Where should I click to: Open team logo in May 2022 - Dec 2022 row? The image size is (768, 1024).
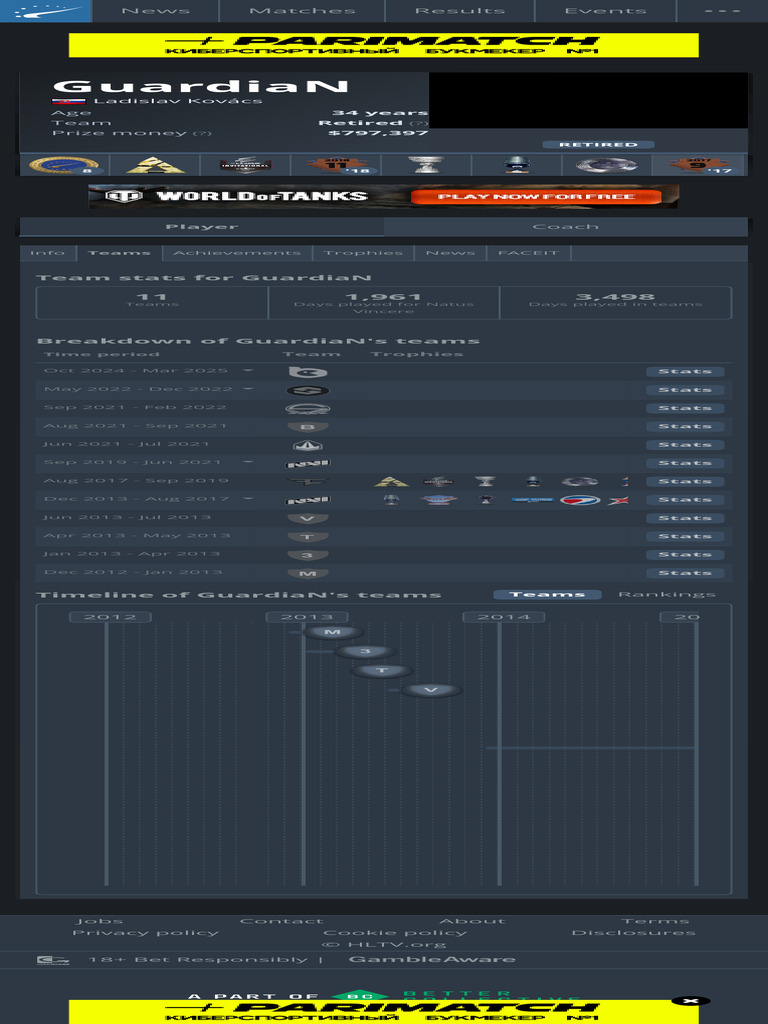308,390
